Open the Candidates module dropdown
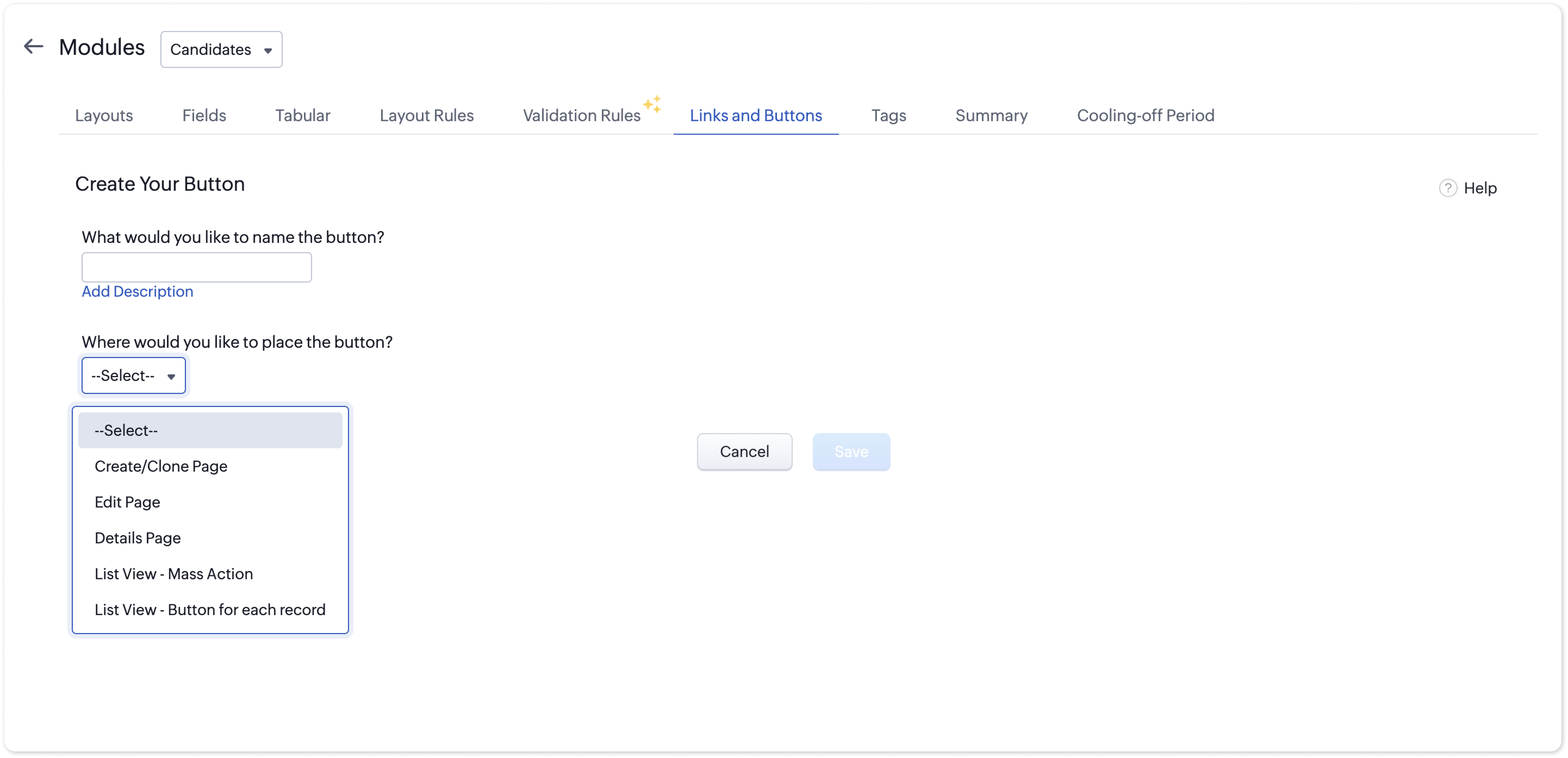This screenshot has height=758, width=1568. click(x=221, y=49)
